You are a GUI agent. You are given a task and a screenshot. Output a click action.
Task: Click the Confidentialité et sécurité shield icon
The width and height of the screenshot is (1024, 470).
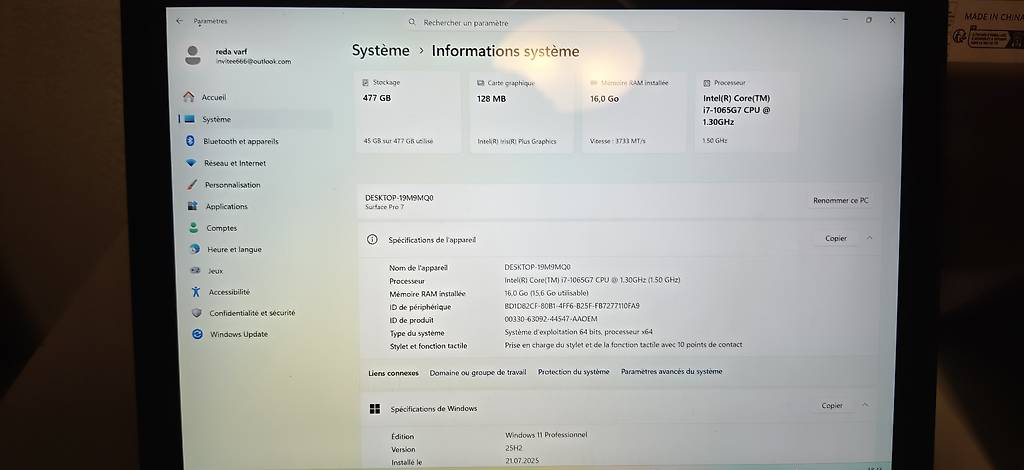[197, 313]
